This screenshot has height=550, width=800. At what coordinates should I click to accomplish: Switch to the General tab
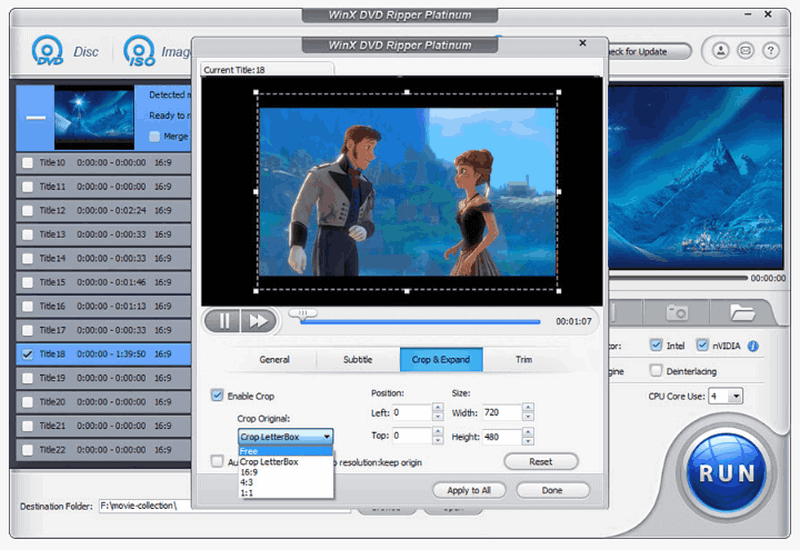tap(274, 360)
